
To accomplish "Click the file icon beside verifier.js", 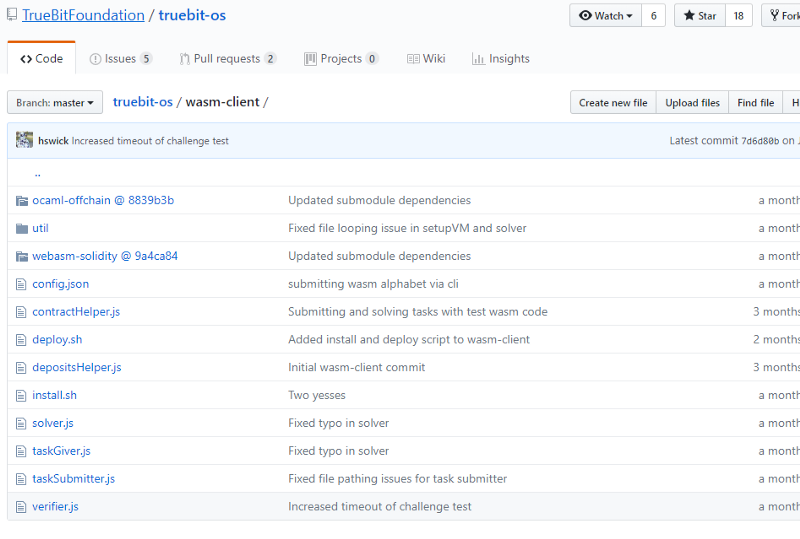I will (x=22, y=507).
